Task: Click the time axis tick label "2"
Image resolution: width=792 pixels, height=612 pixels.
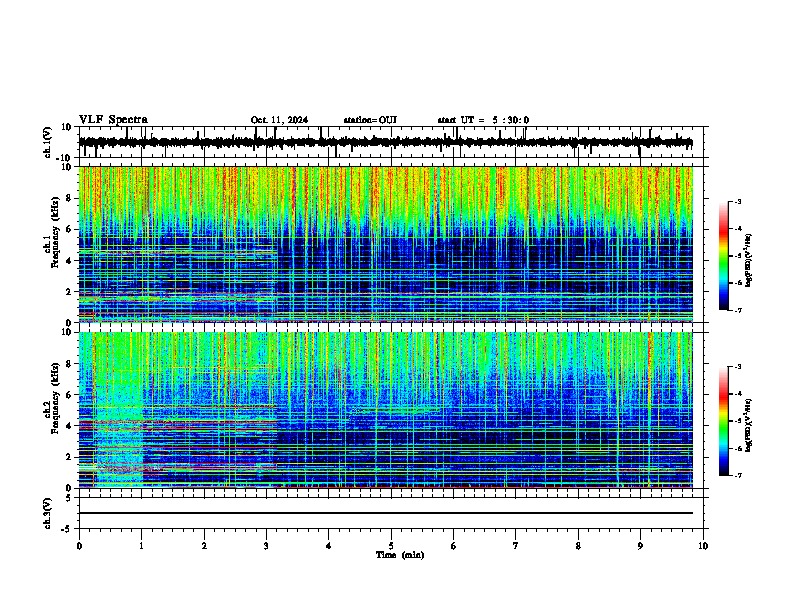Action: tap(204, 546)
